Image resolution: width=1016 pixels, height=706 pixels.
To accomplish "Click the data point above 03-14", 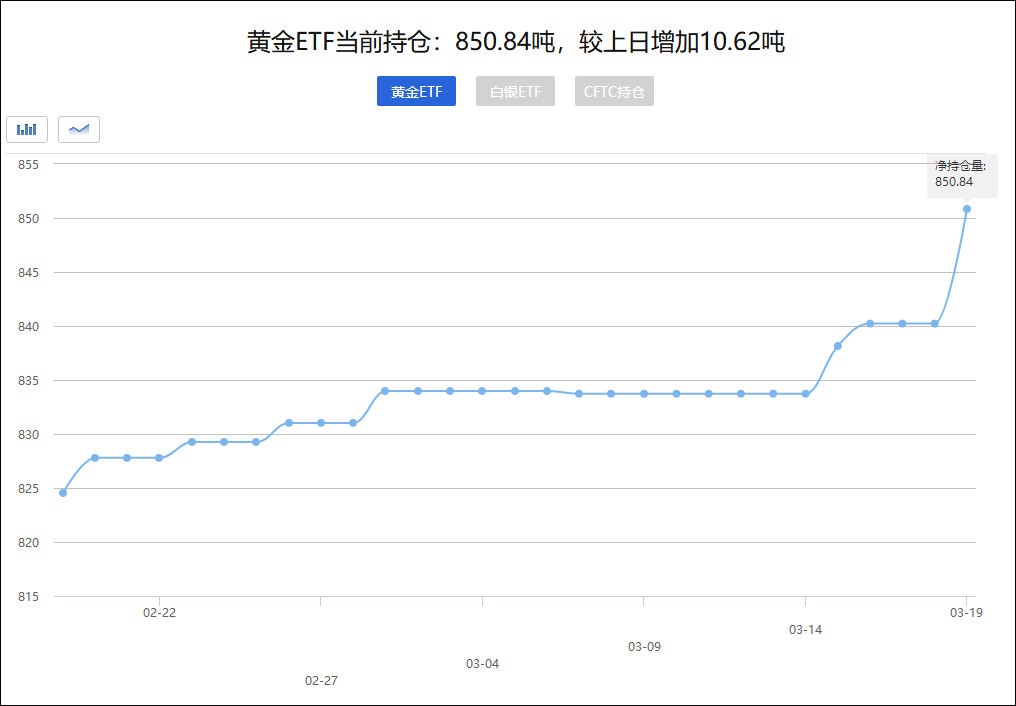I will point(807,393).
